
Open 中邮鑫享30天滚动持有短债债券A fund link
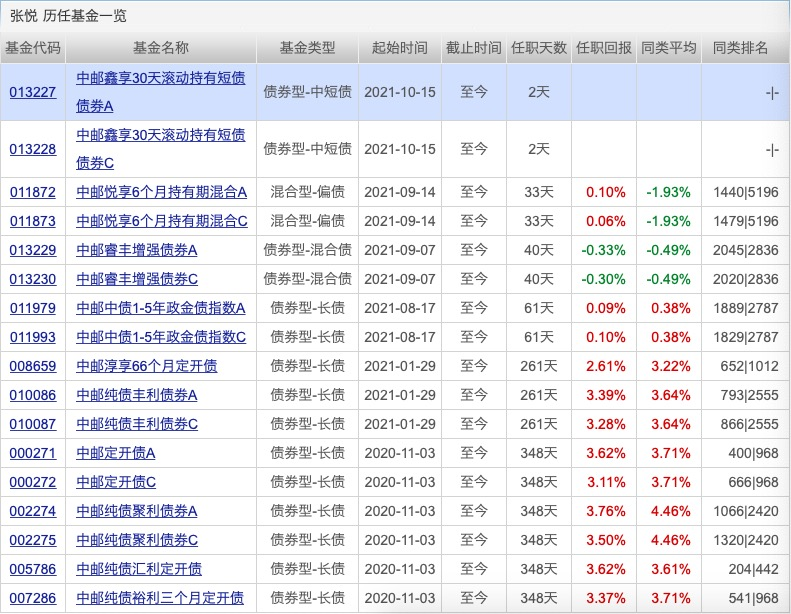160,92
